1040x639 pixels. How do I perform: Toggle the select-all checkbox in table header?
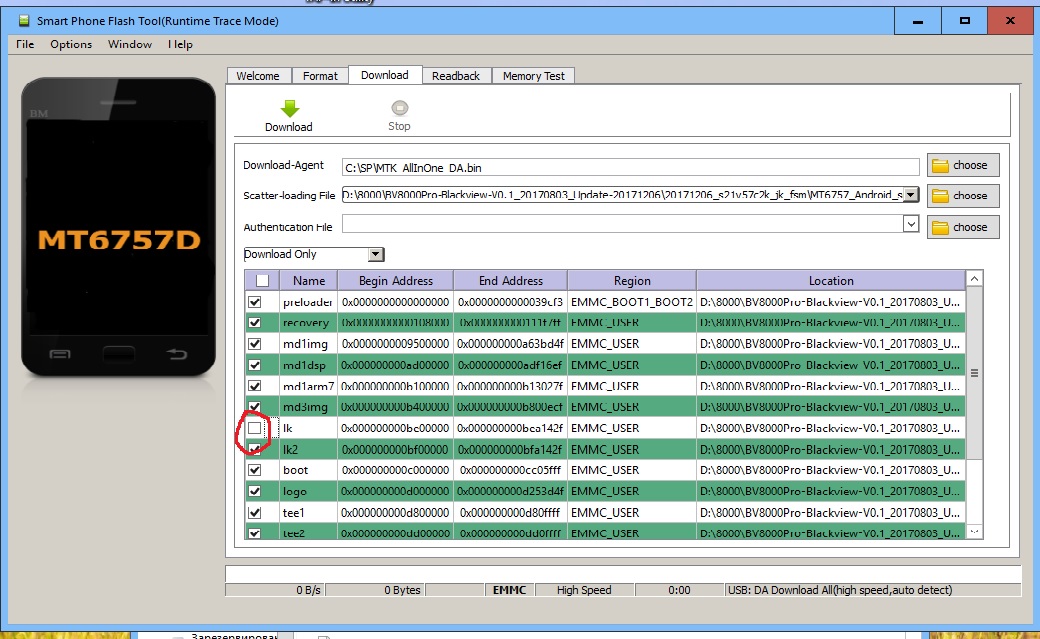[262, 281]
